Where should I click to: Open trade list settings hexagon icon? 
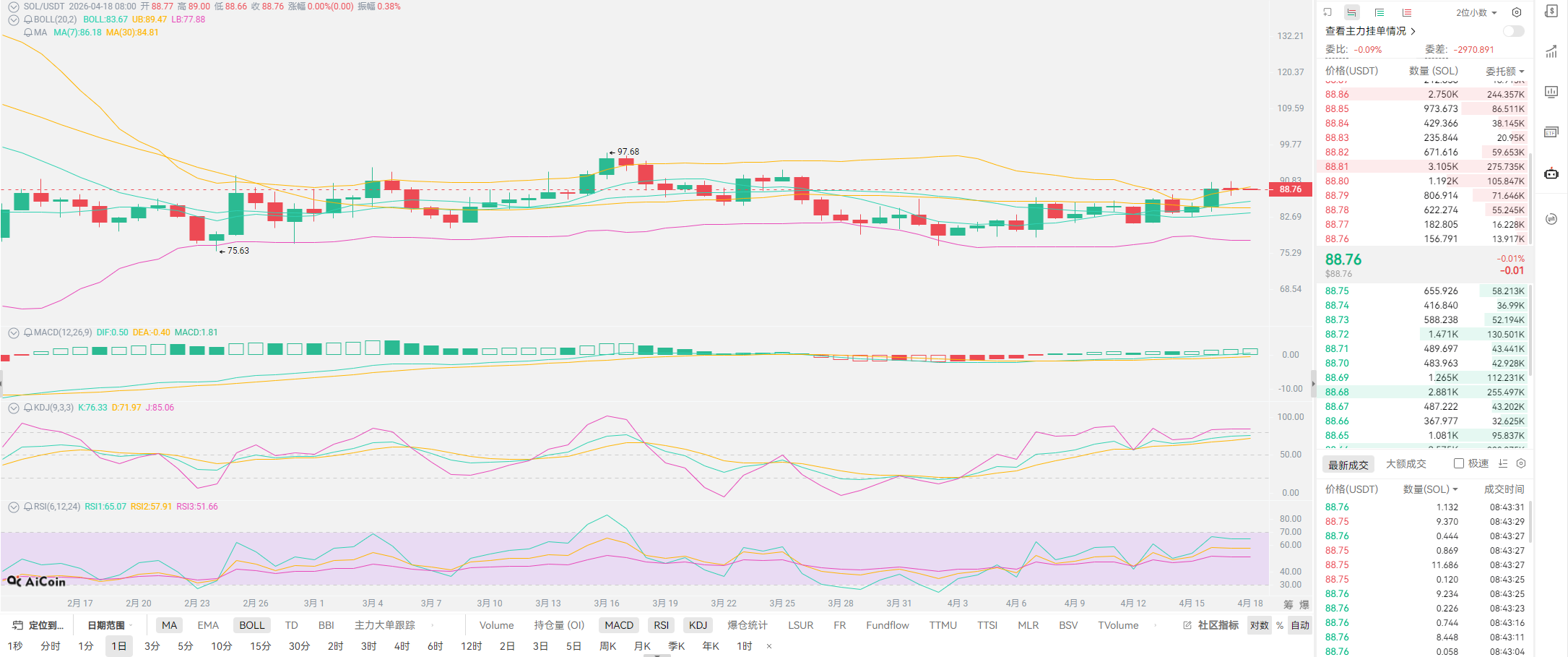[x=1521, y=463]
